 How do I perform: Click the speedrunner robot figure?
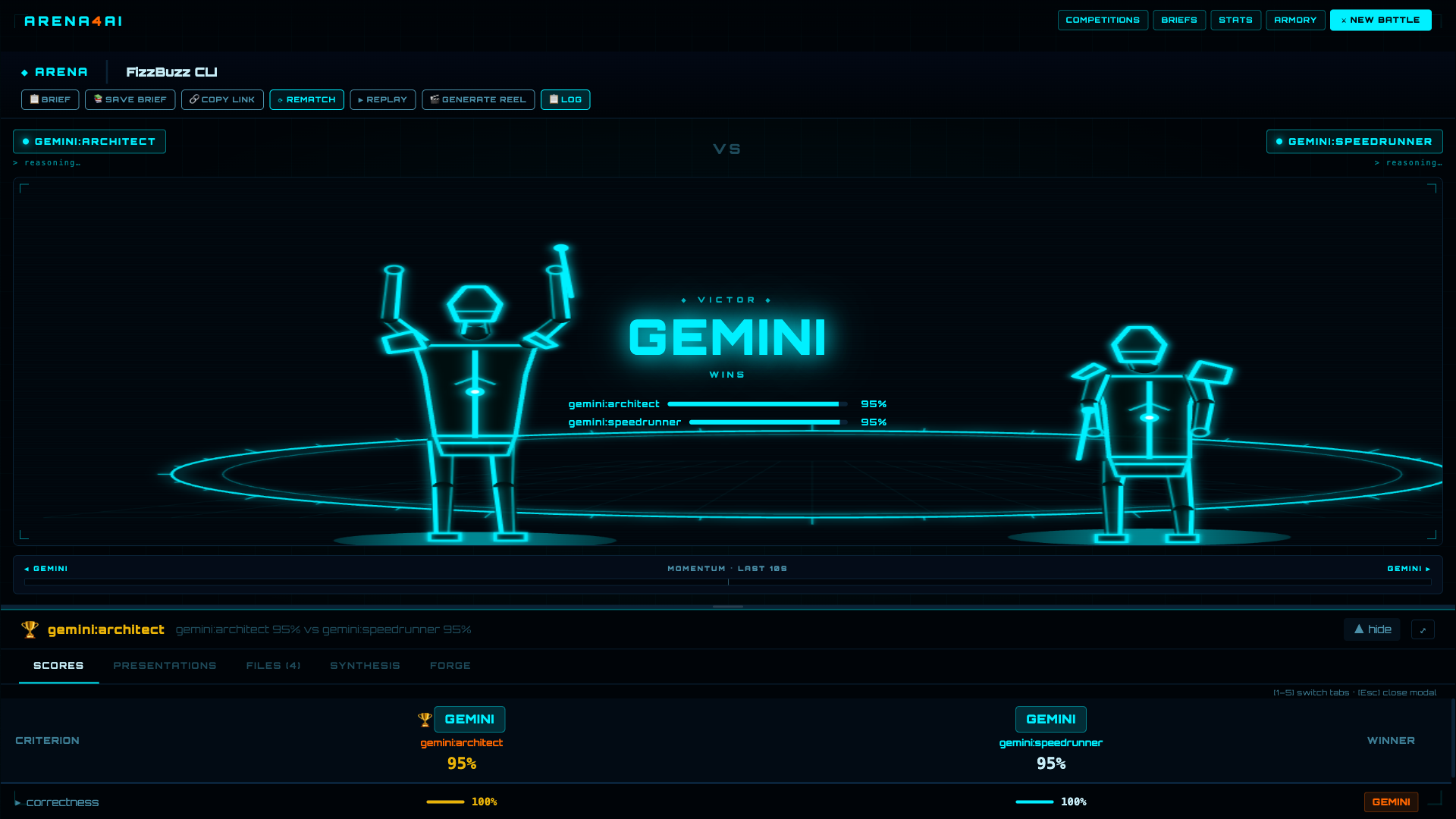coord(1150,435)
